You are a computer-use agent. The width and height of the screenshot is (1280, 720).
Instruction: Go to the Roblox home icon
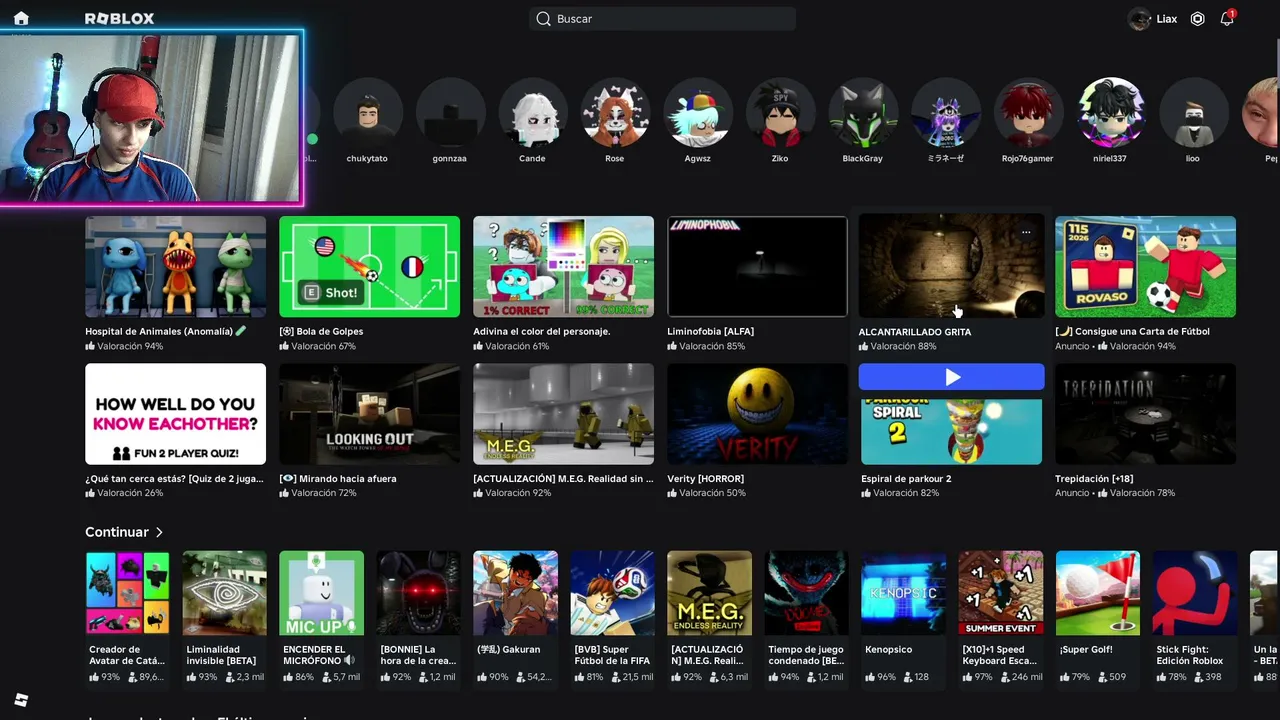point(21,18)
